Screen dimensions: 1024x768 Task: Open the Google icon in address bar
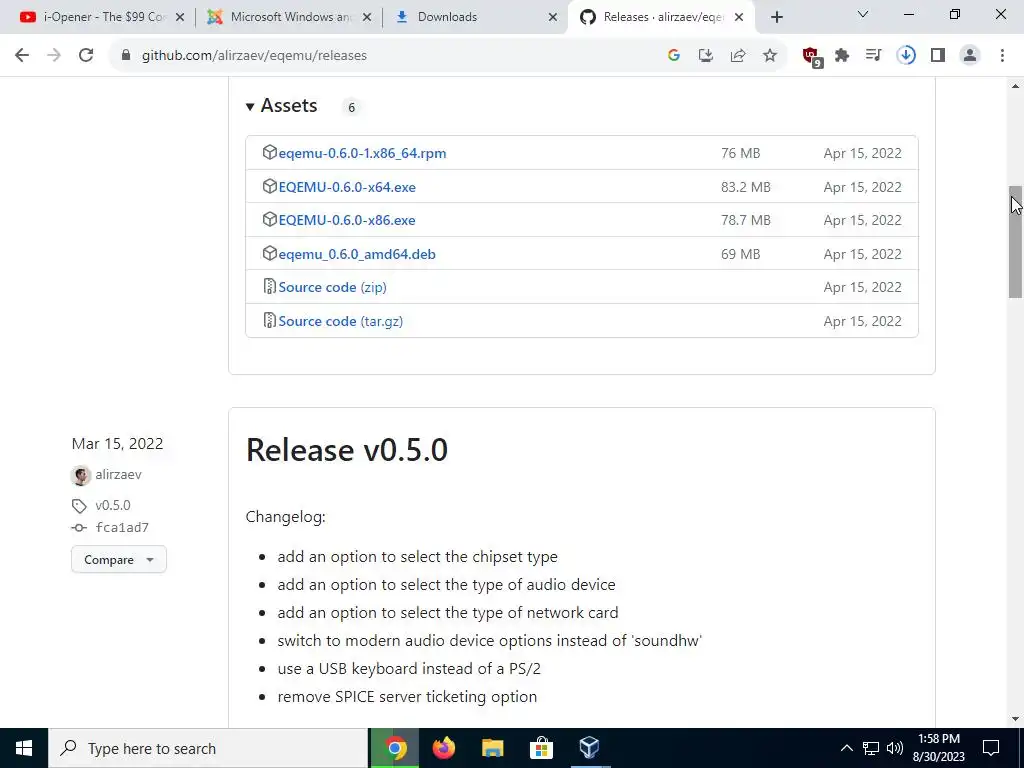674,56
